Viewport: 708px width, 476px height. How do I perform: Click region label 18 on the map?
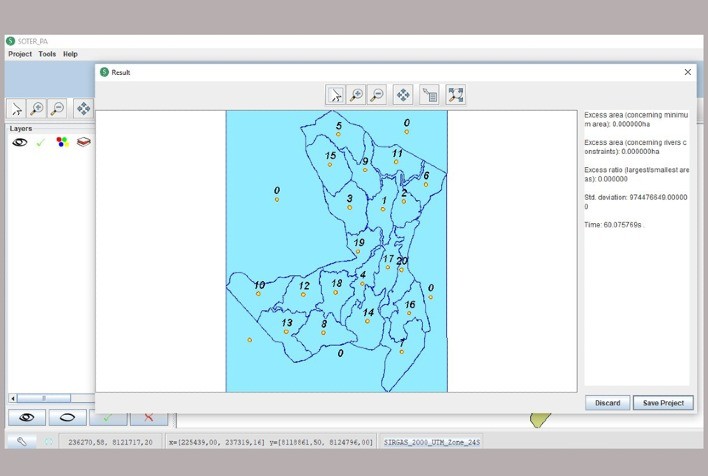coord(336,283)
